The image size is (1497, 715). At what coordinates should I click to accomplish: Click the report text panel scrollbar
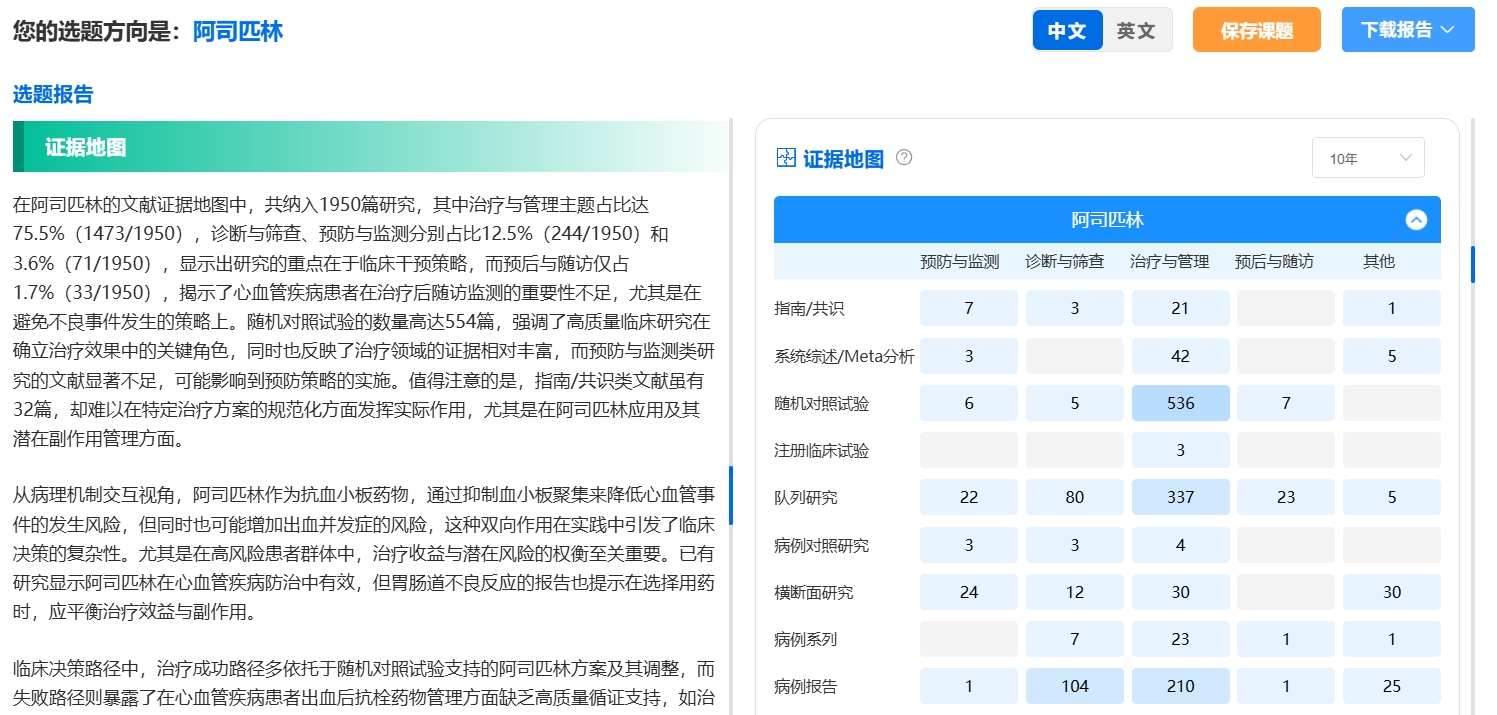click(731, 495)
